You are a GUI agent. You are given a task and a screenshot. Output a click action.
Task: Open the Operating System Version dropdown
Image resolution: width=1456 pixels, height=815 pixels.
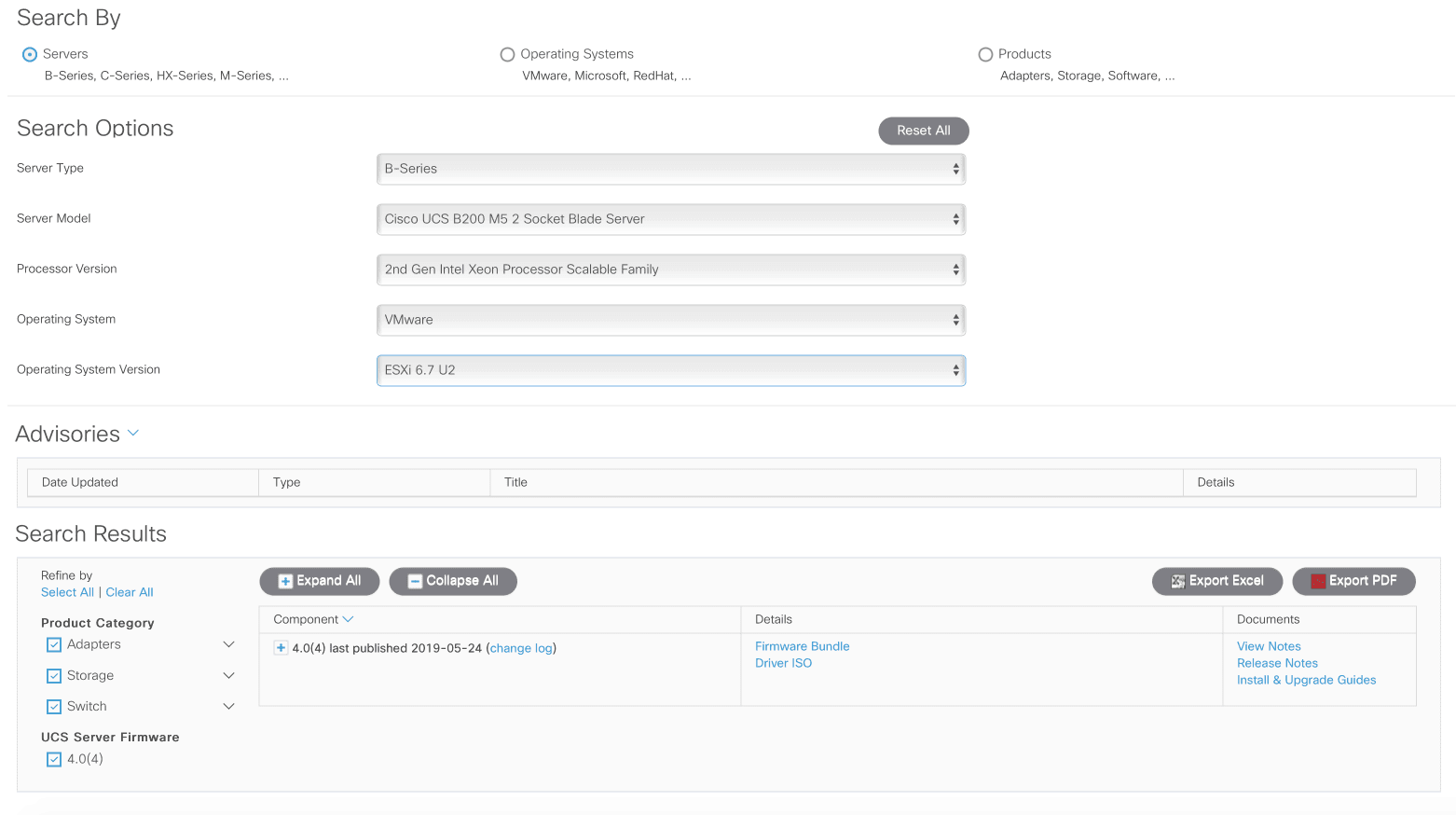pos(670,370)
